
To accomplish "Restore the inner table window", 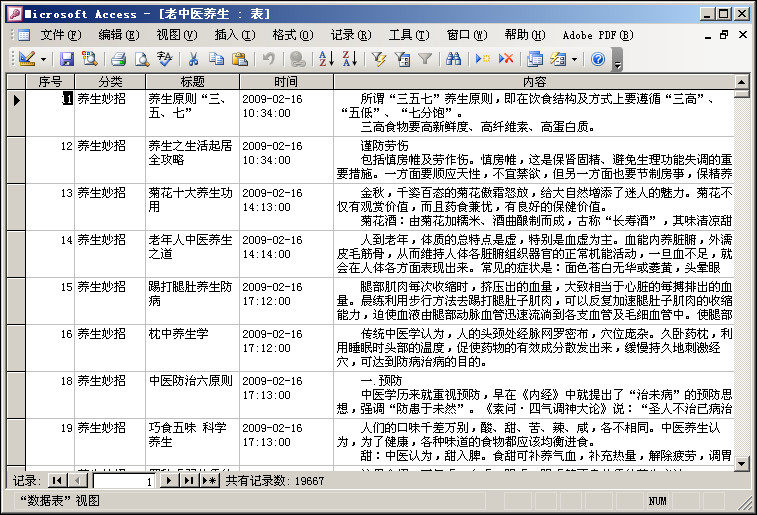I will (x=724, y=35).
